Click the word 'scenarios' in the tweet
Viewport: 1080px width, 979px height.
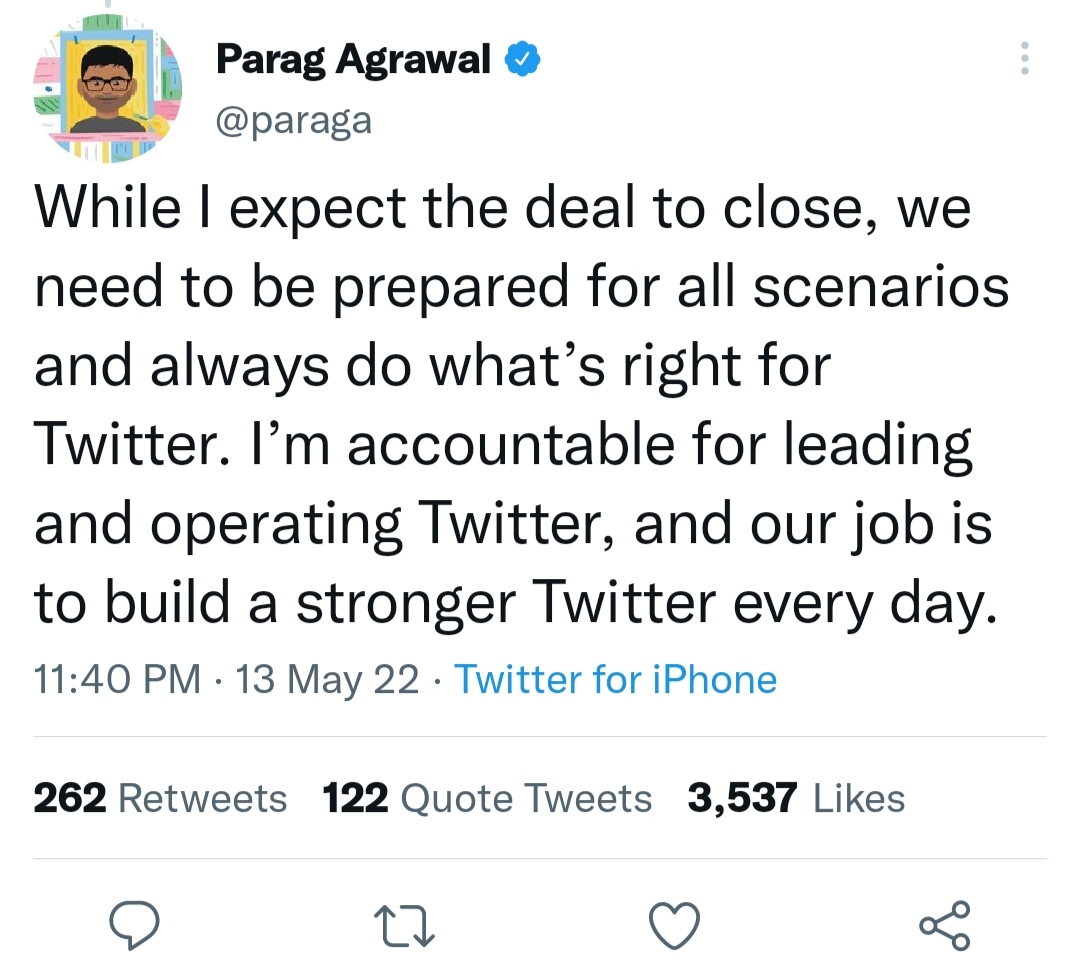[x=880, y=288]
